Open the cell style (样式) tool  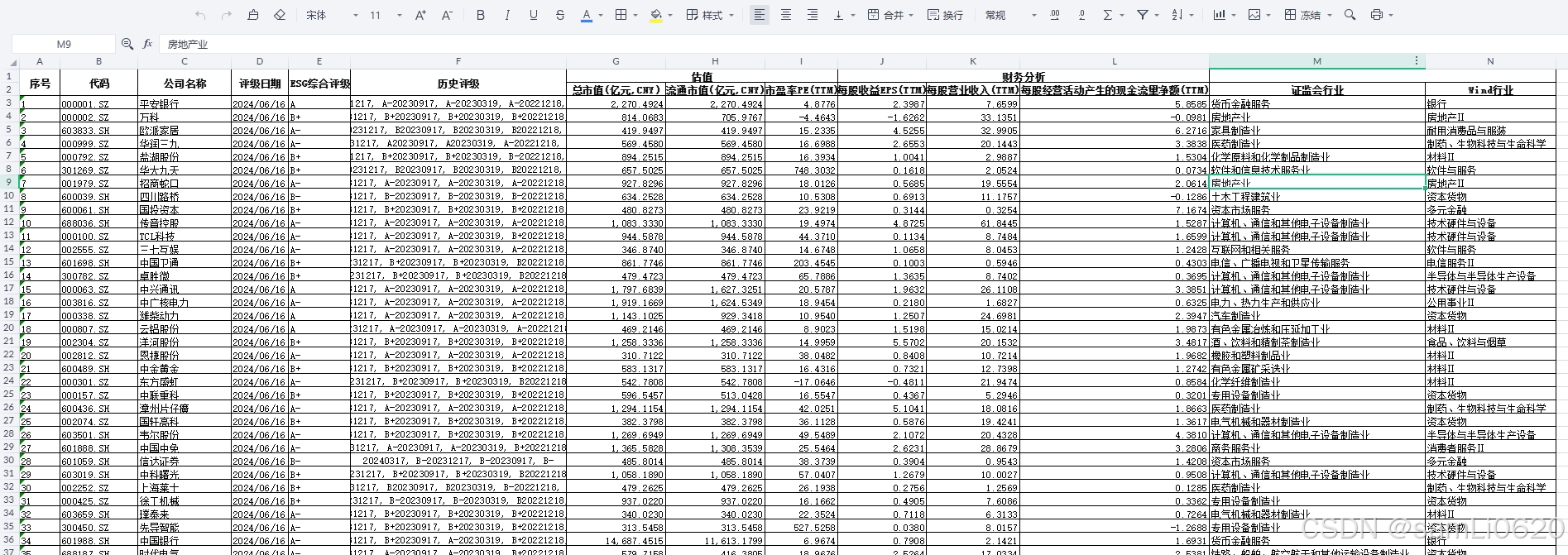click(705, 15)
